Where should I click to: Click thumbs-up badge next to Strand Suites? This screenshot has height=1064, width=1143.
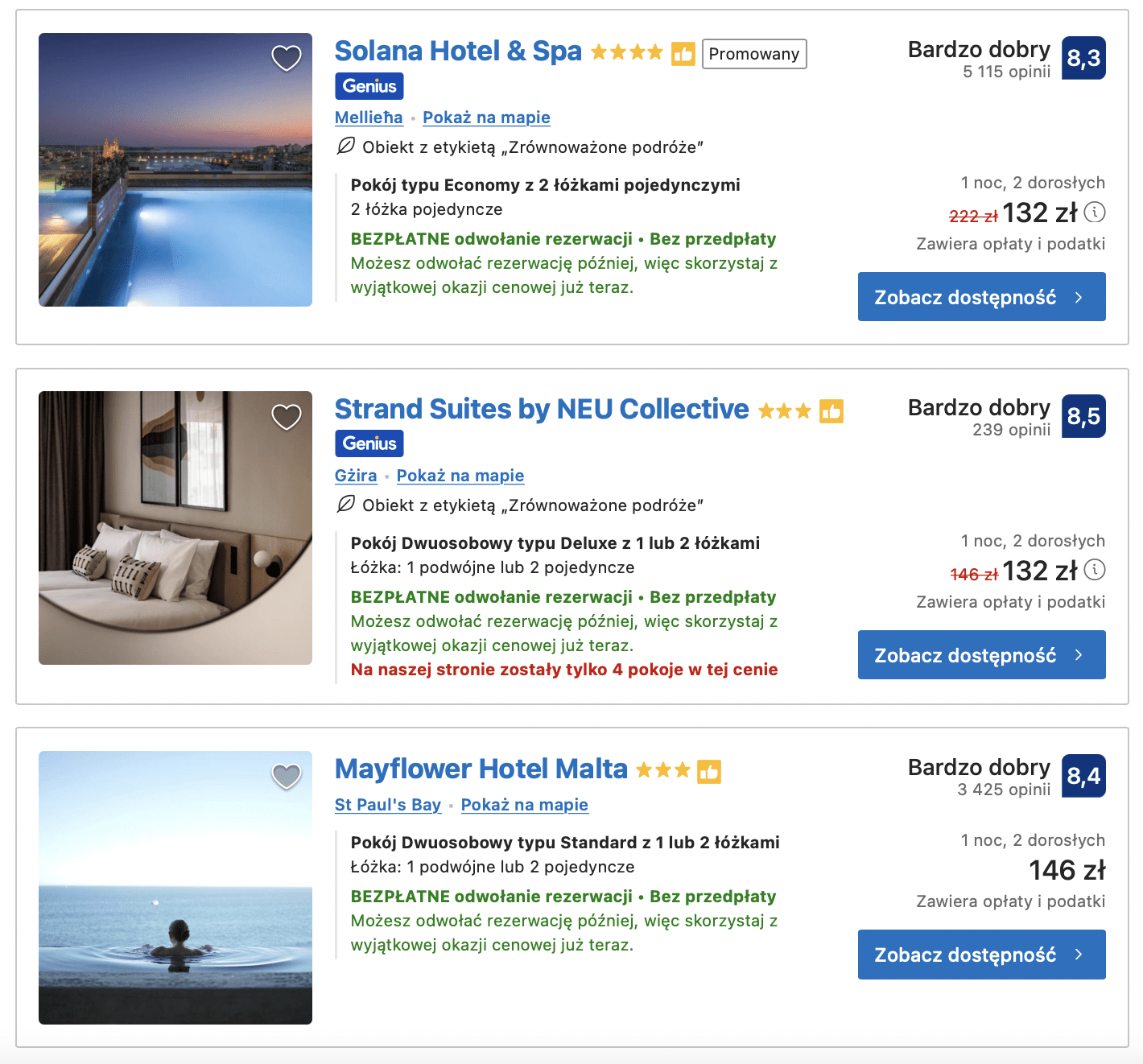point(831,412)
